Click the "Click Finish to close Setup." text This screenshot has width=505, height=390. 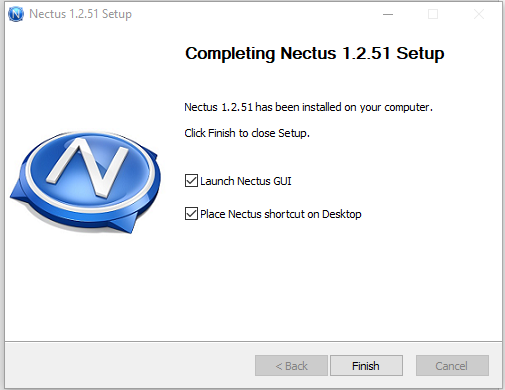247,133
